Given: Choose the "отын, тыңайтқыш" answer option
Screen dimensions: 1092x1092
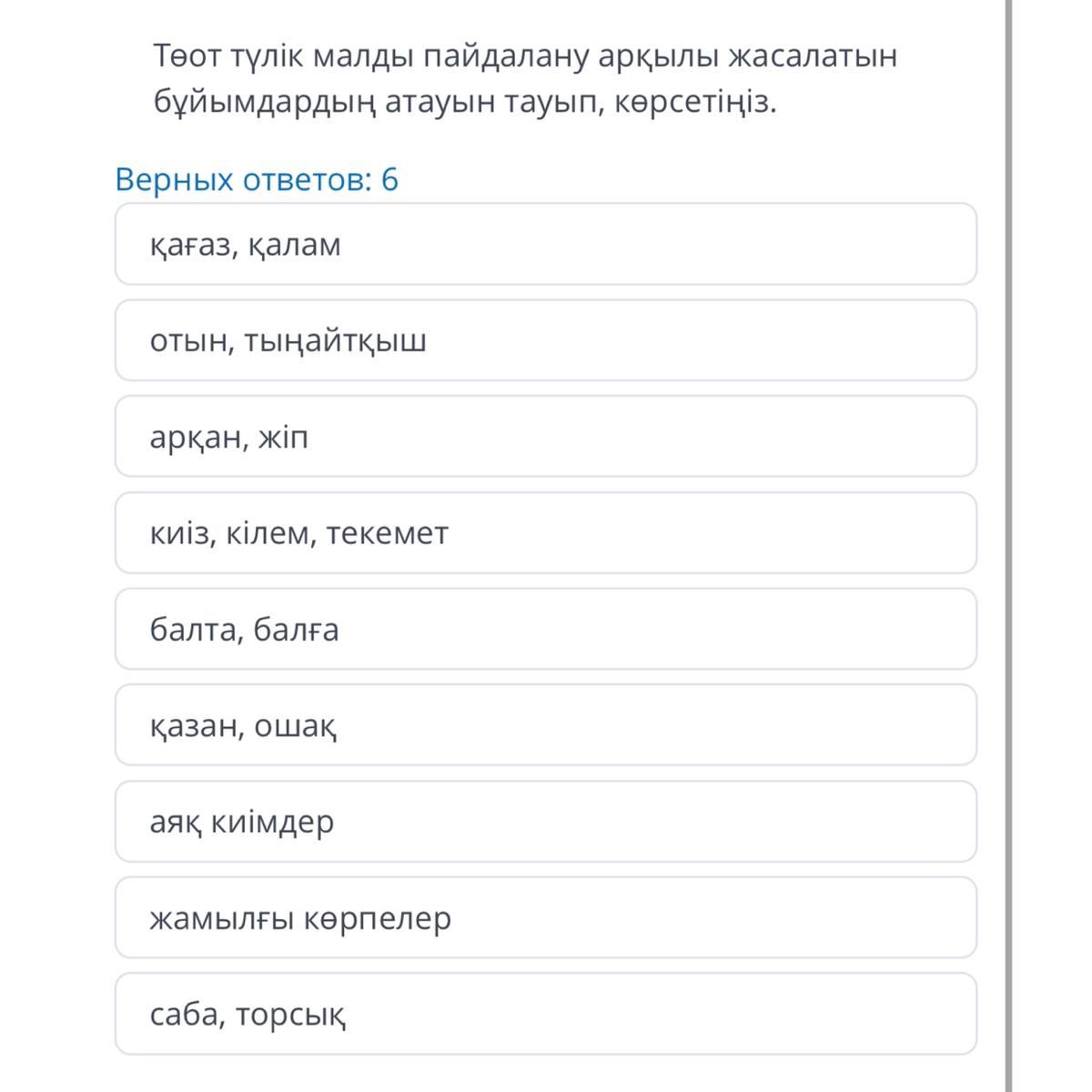Looking at the screenshot, I should (x=545, y=341).
